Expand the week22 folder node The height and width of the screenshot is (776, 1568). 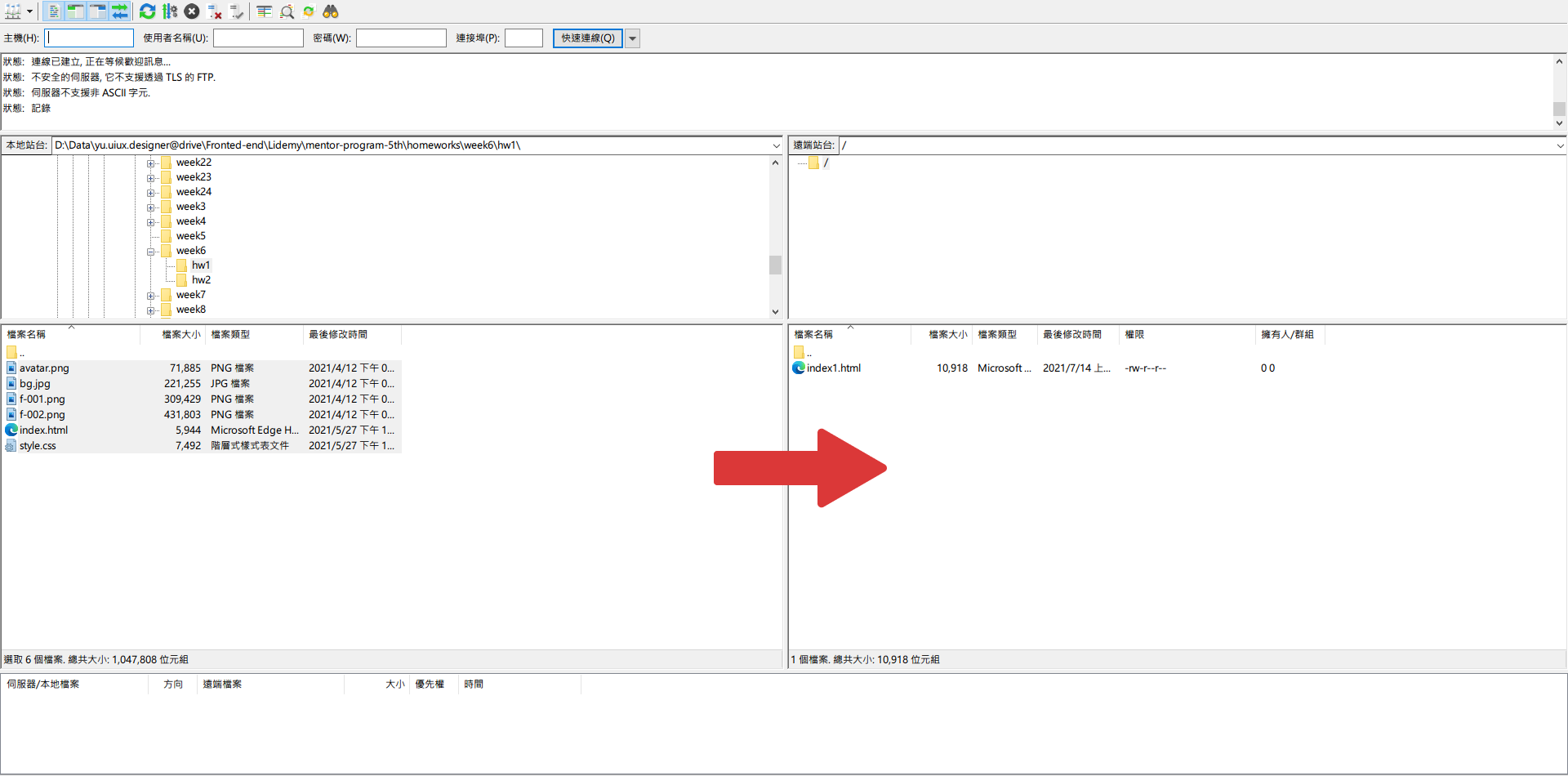click(x=150, y=163)
